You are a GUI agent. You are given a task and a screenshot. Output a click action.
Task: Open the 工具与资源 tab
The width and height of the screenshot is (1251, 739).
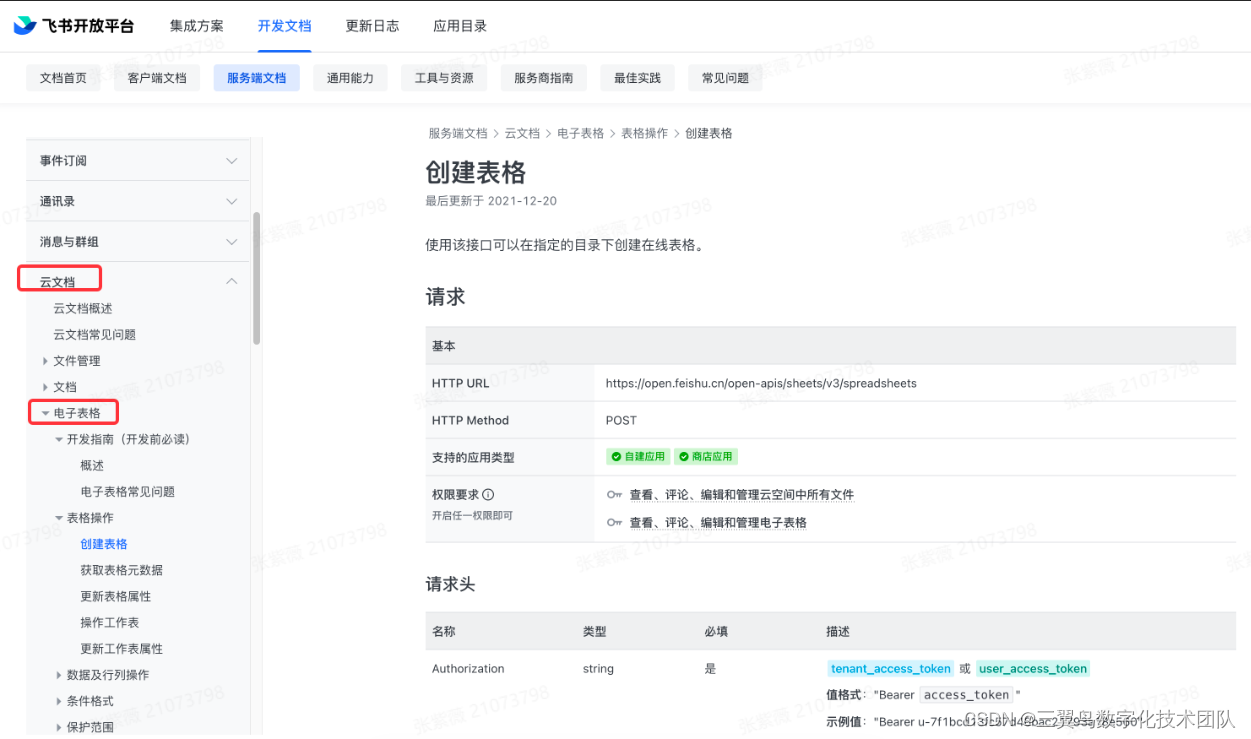pyautogui.click(x=444, y=78)
